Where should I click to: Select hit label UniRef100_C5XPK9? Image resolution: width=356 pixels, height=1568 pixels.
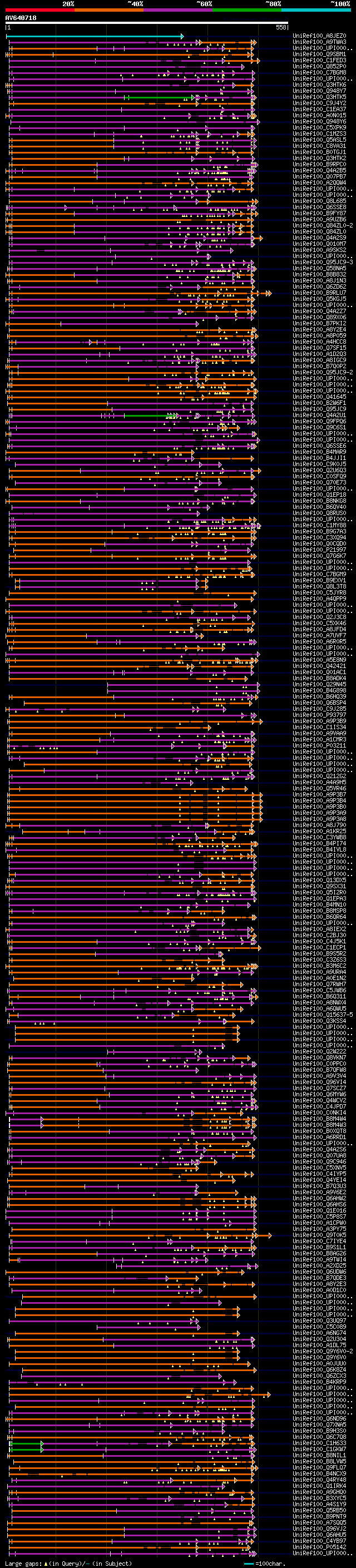tap(319, 127)
